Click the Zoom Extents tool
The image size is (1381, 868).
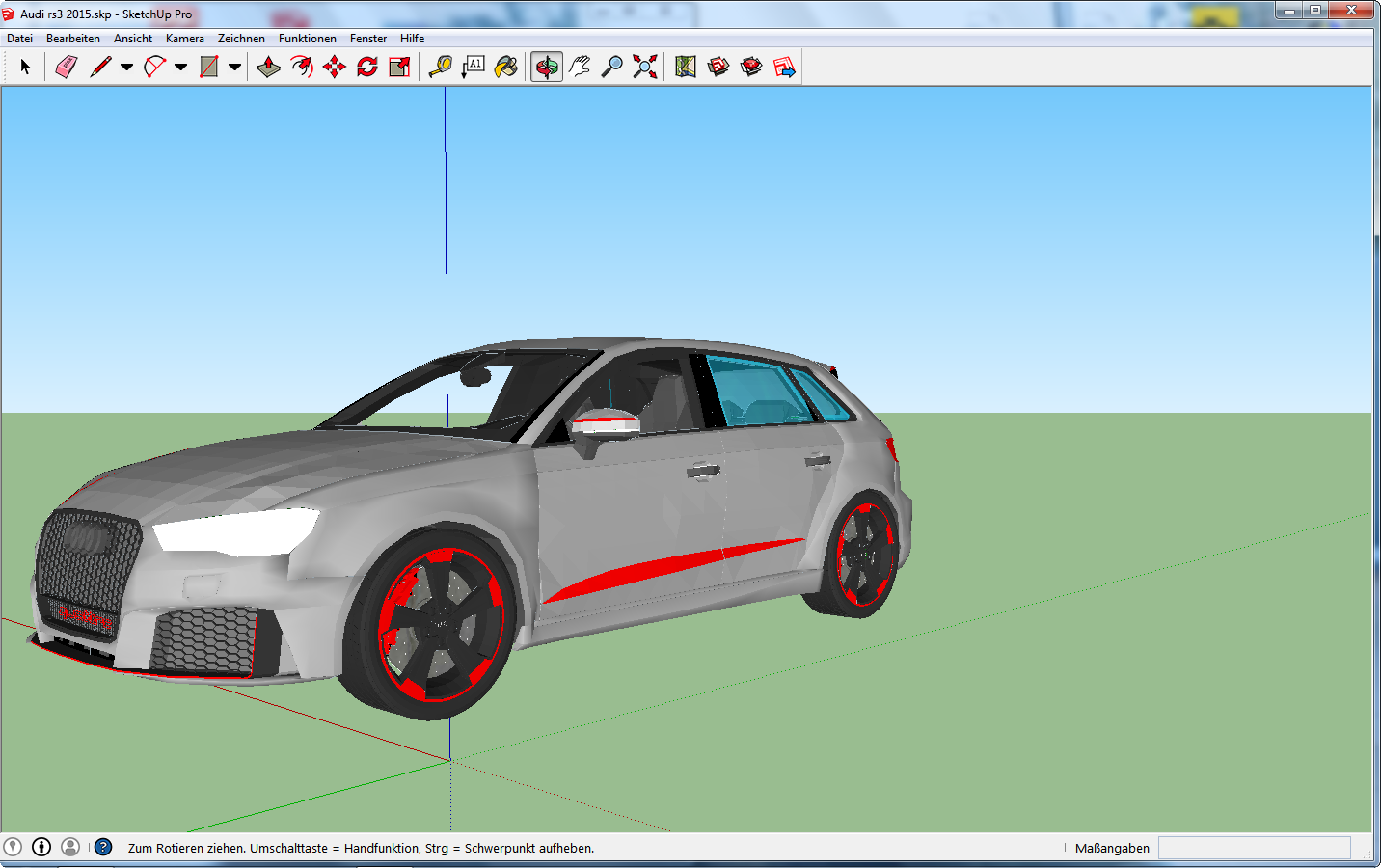(x=645, y=67)
